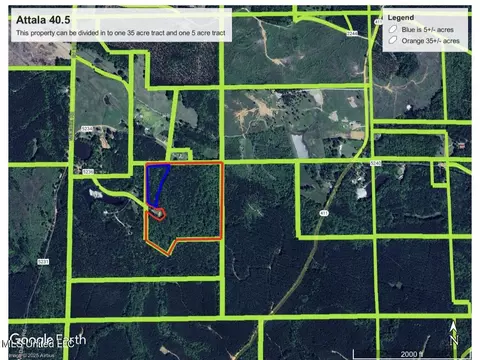Click the polygon icon beside Blue legend entry
Viewport: 480px width, 360px height.
tap(393, 29)
